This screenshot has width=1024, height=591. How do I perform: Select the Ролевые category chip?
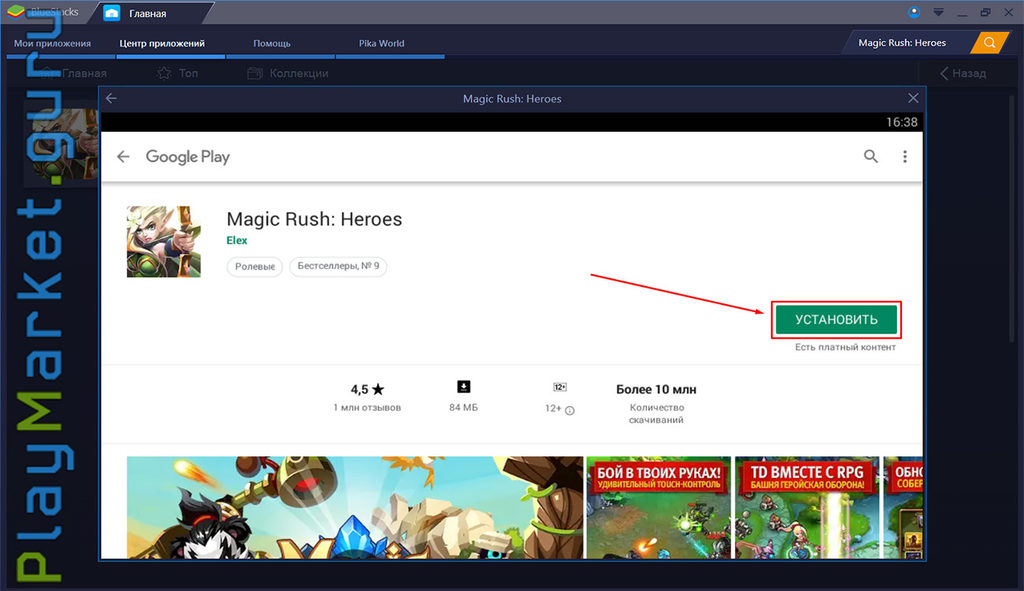pos(255,266)
